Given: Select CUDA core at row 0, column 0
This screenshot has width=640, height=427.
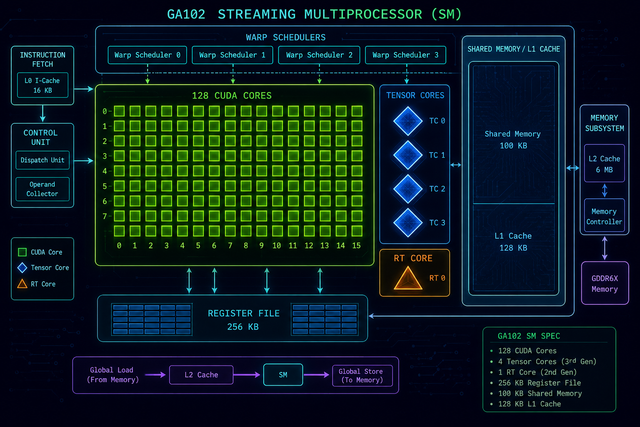Looking at the screenshot, I should 119,111.
